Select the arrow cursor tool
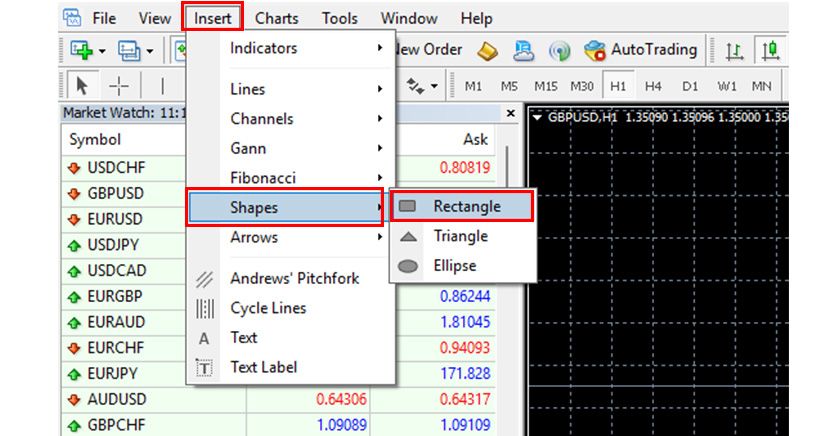This screenshot has height=436, width=840. 83,86
